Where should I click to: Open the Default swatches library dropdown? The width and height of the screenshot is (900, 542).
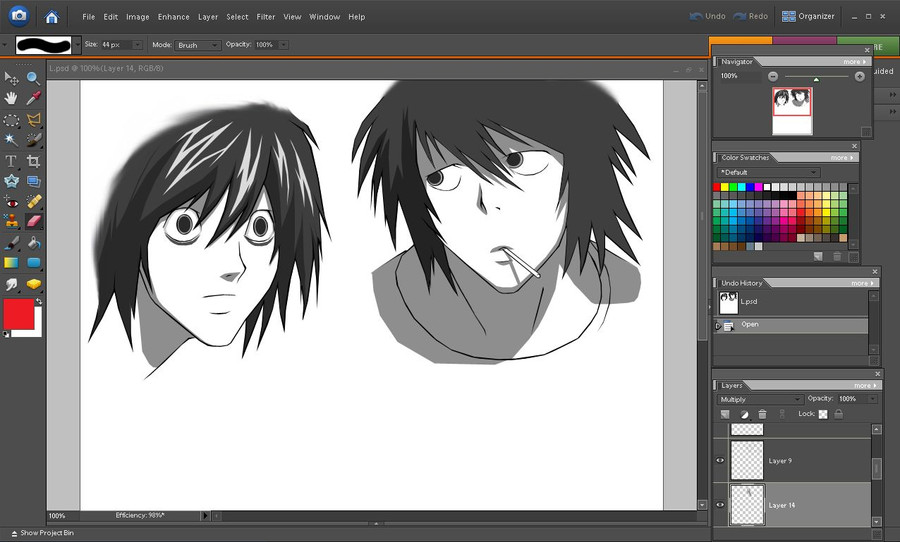(x=769, y=172)
